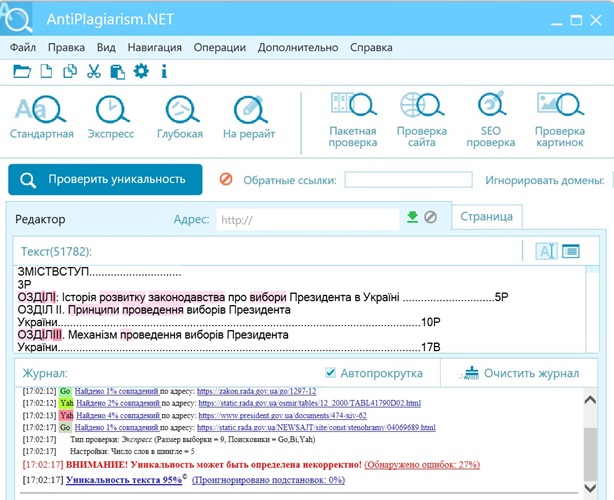Open Проверка сайта
The image size is (614, 500).
point(422,120)
